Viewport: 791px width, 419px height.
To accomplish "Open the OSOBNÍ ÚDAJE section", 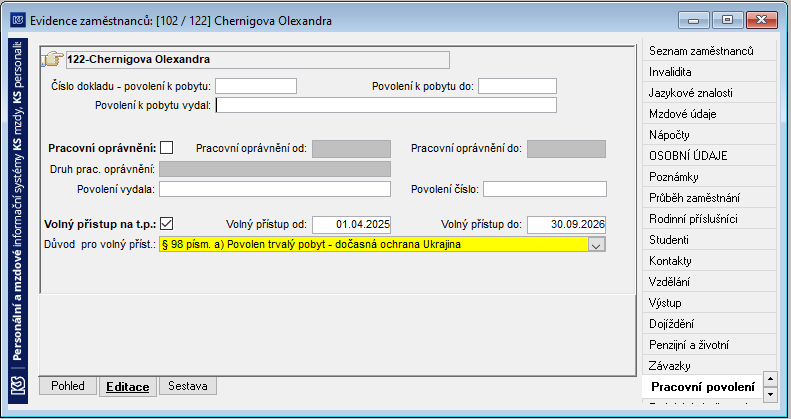I will [x=709, y=156].
